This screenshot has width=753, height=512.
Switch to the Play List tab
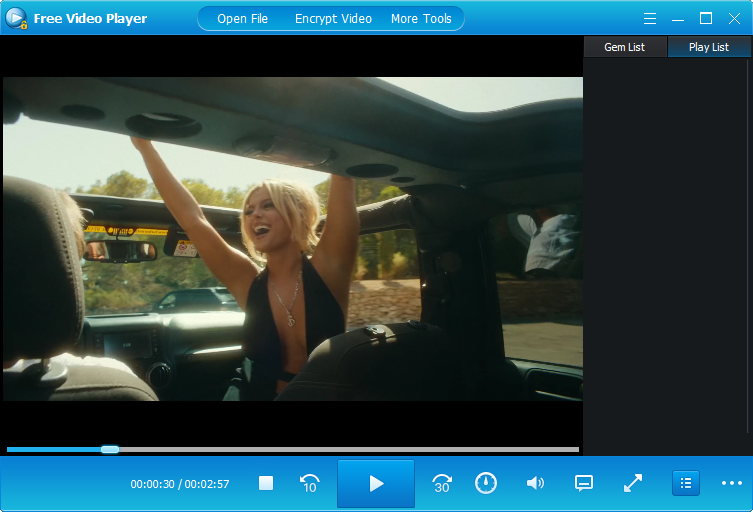(x=709, y=47)
